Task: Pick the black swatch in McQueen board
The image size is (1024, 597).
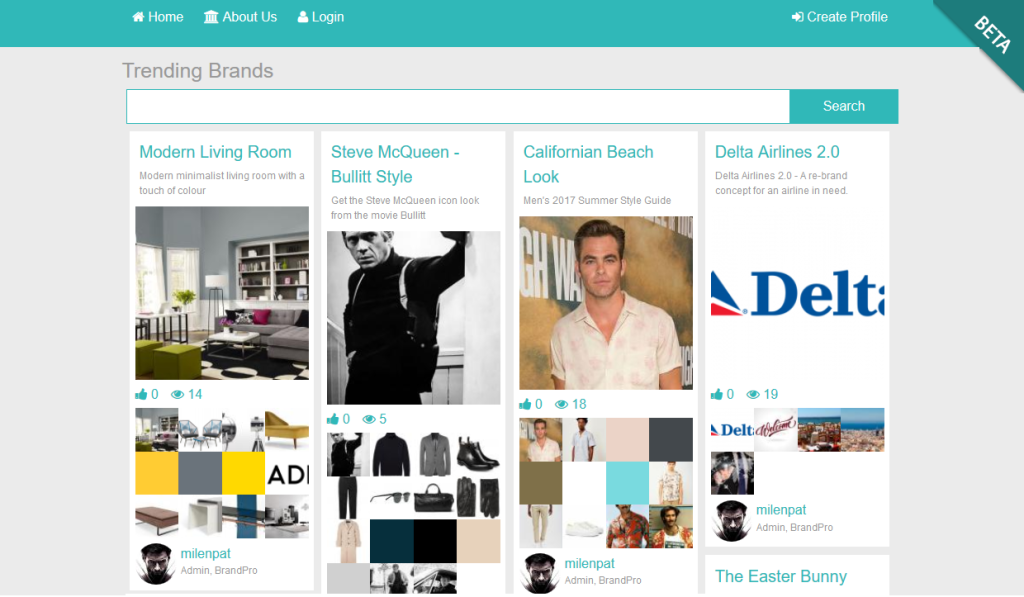Action: click(x=435, y=541)
